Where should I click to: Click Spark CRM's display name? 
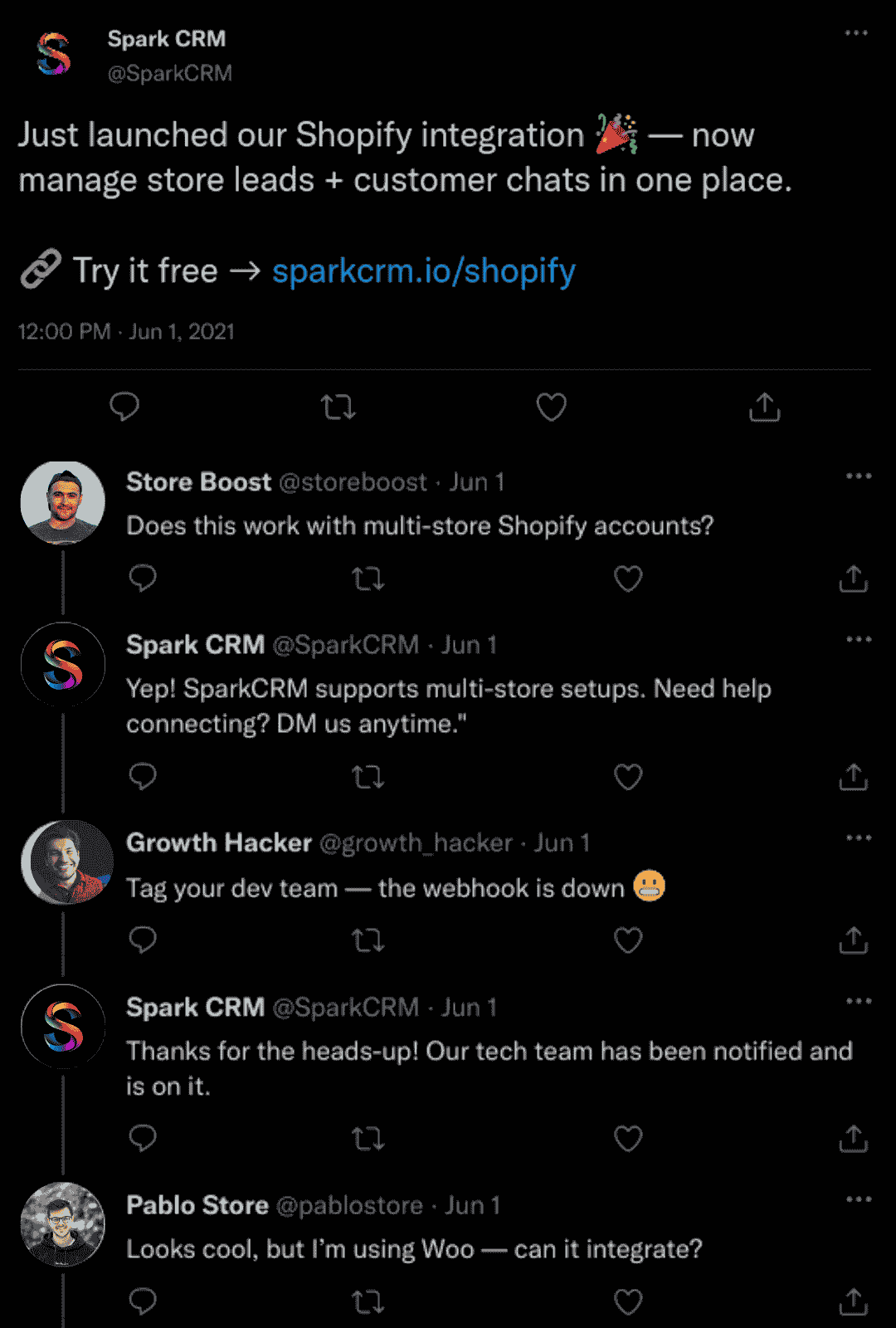[168, 38]
